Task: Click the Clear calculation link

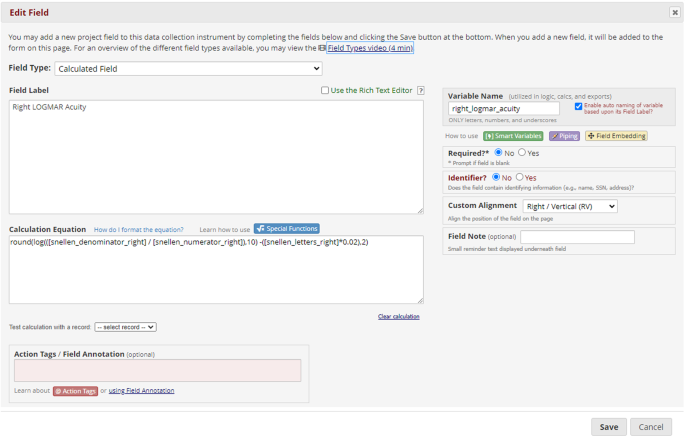Action: (399, 316)
